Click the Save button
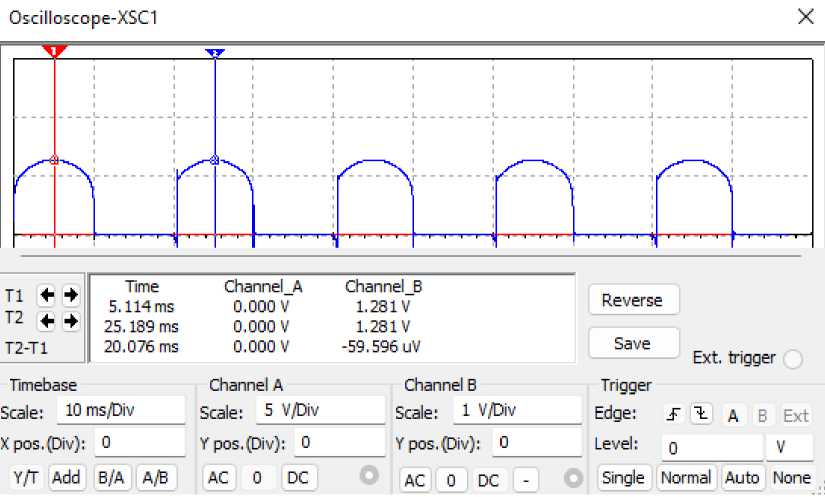 point(633,343)
